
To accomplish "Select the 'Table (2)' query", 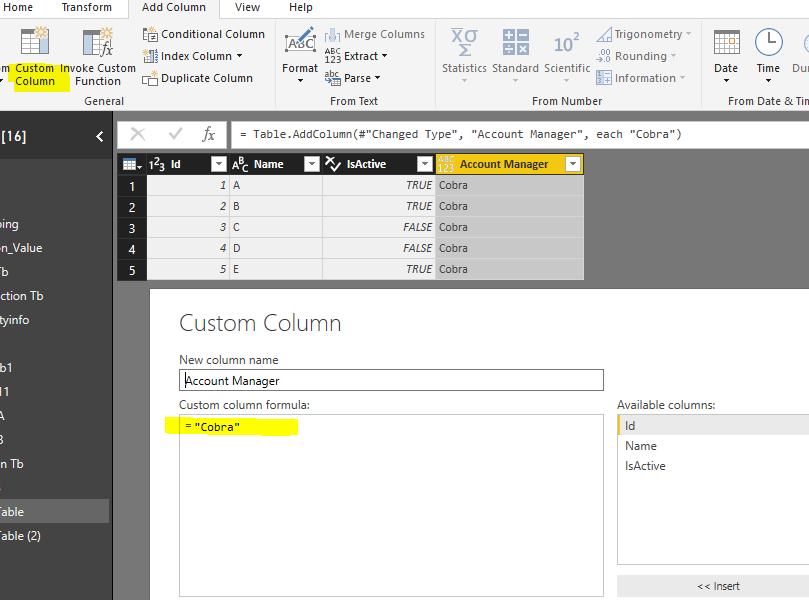I will coord(54,536).
